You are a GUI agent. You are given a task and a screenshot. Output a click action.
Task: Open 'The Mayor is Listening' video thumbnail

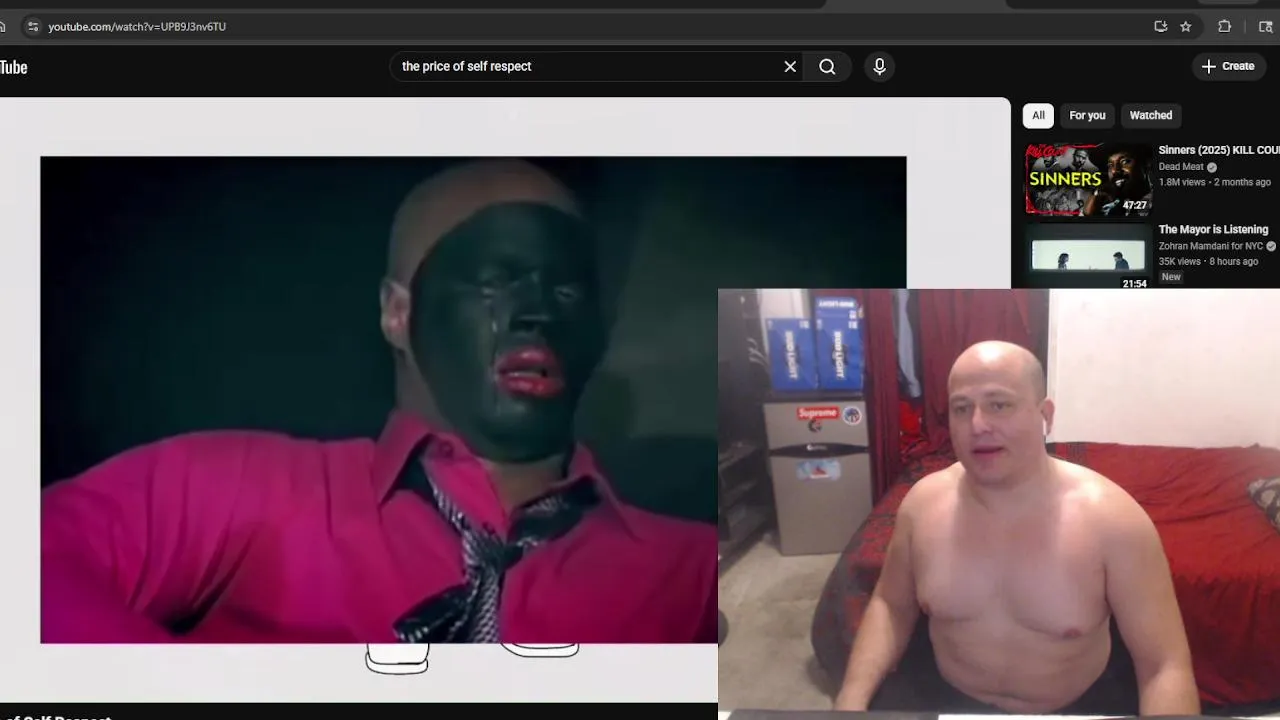1088,256
